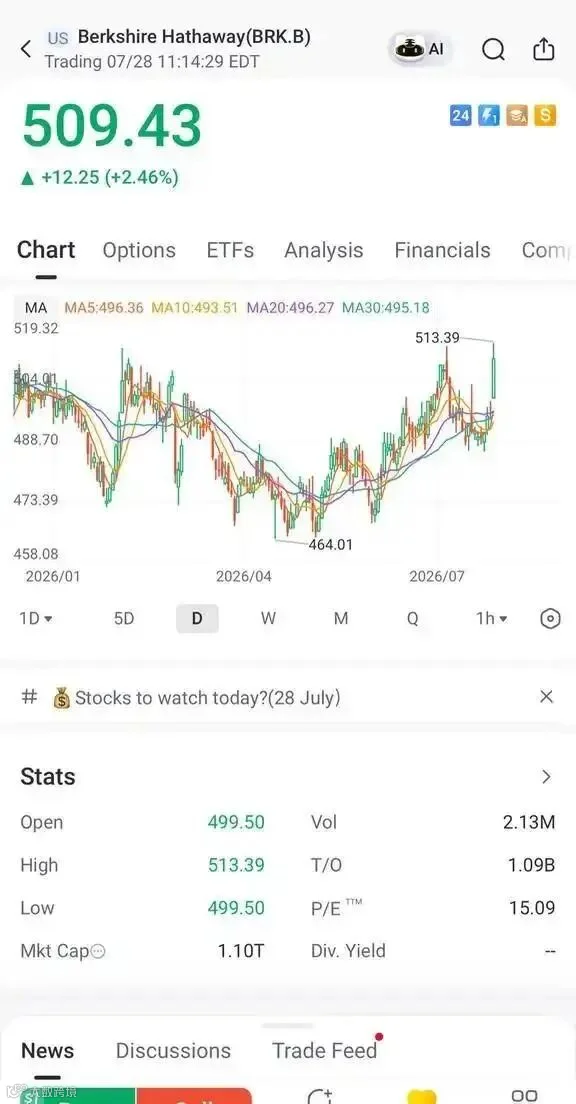Open the 1h interval dropdown
The width and height of the screenshot is (576, 1104).
492,619
